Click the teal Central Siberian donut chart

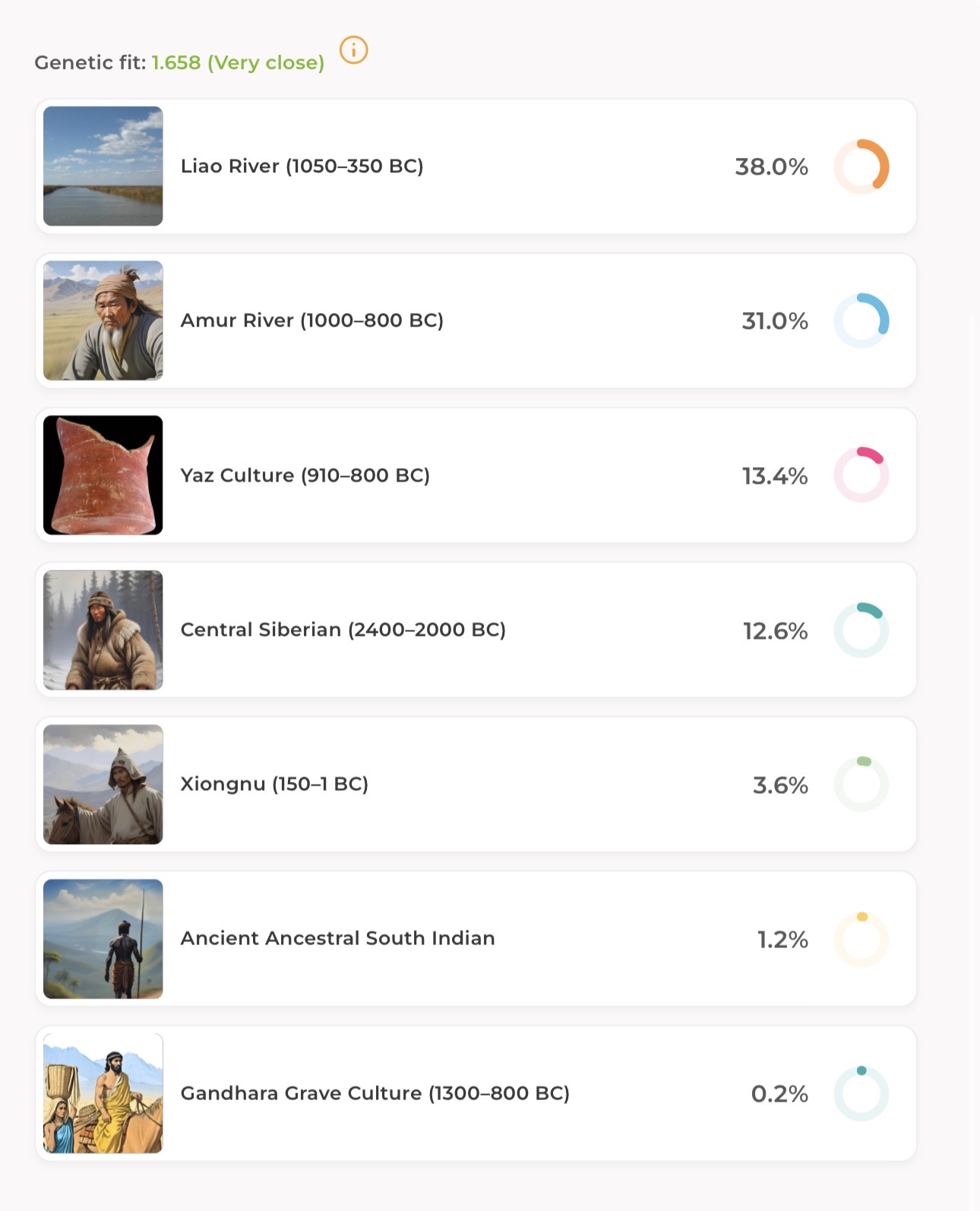(861, 630)
